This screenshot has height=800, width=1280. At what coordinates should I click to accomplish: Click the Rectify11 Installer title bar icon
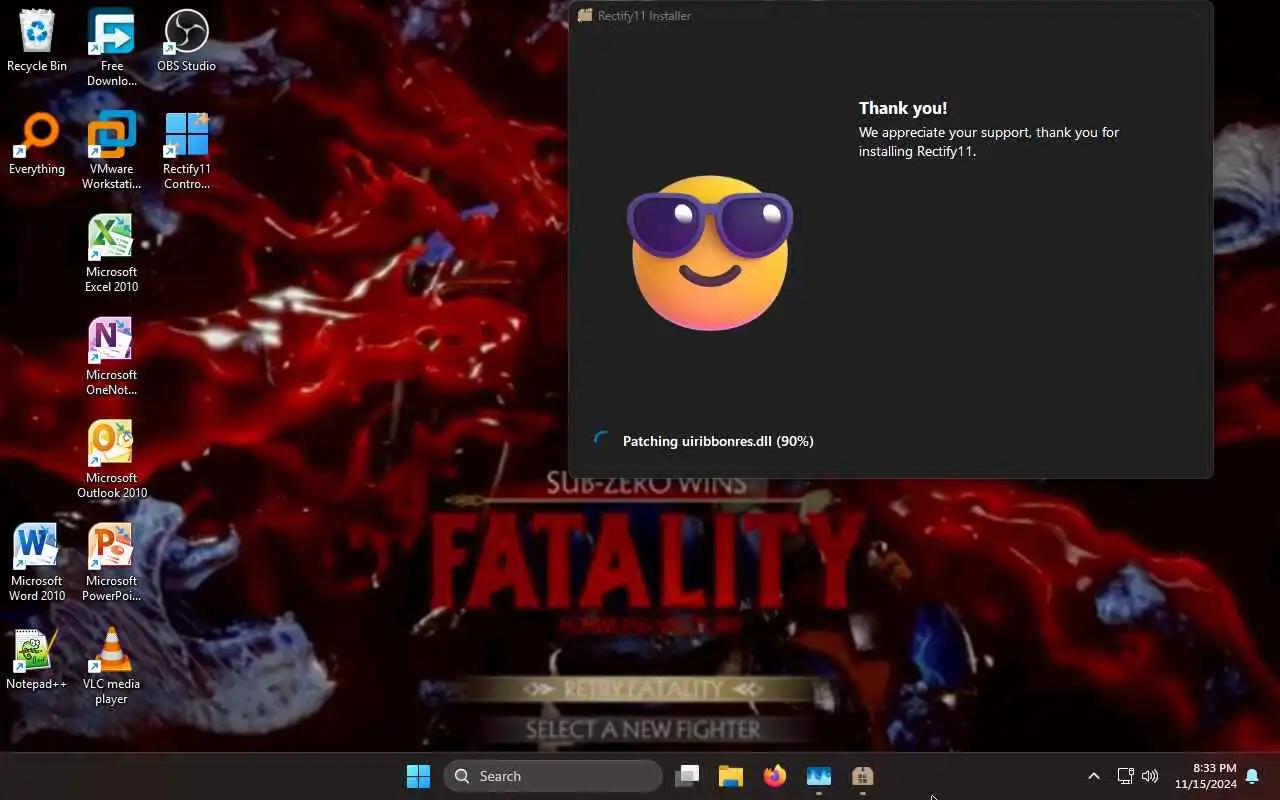(585, 15)
